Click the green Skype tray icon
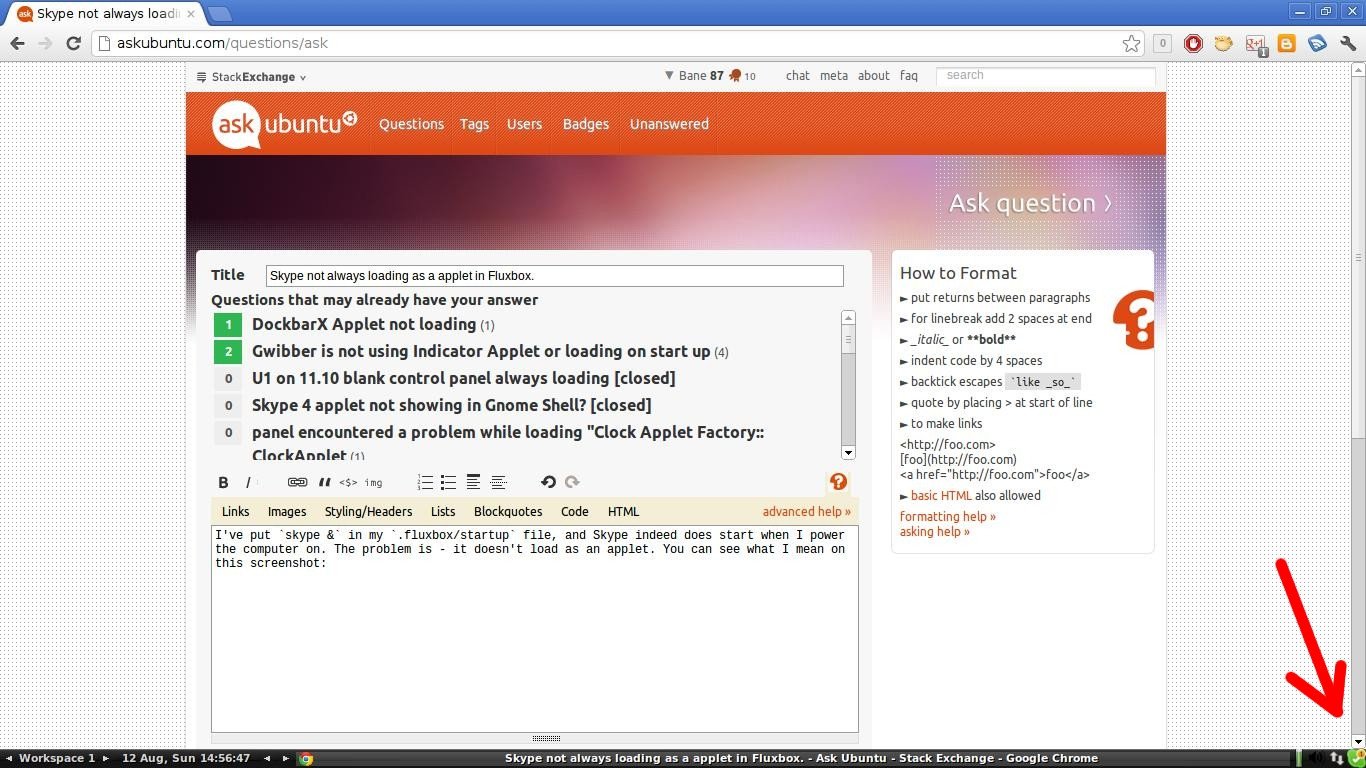1366x768 pixels. pyautogui.click(x=1356, y=758)
